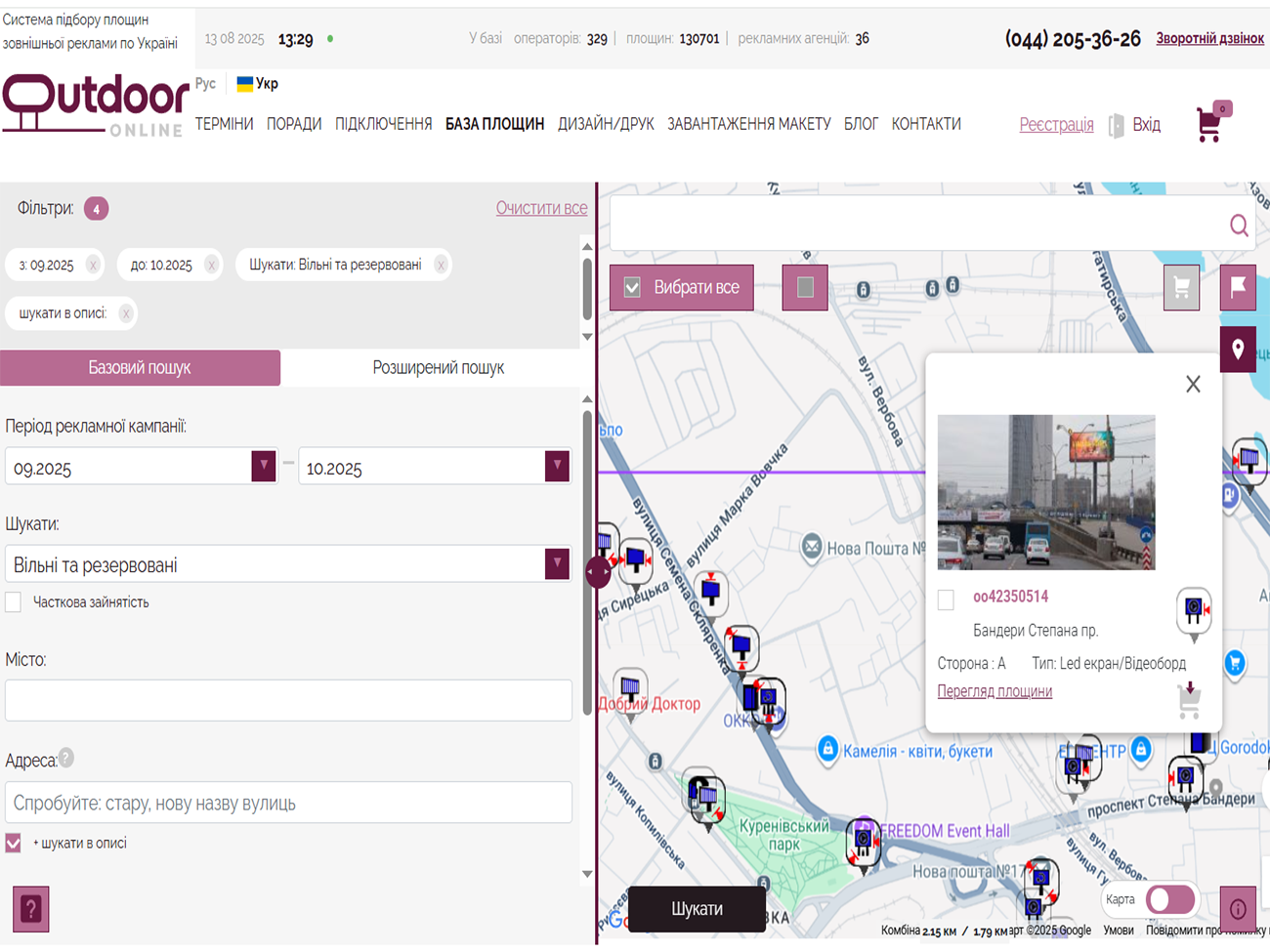The height and width of the screenshot is (952, 1270).
Task: Toggle the 'Карта' map view switch
Action: pos(1169,899)
